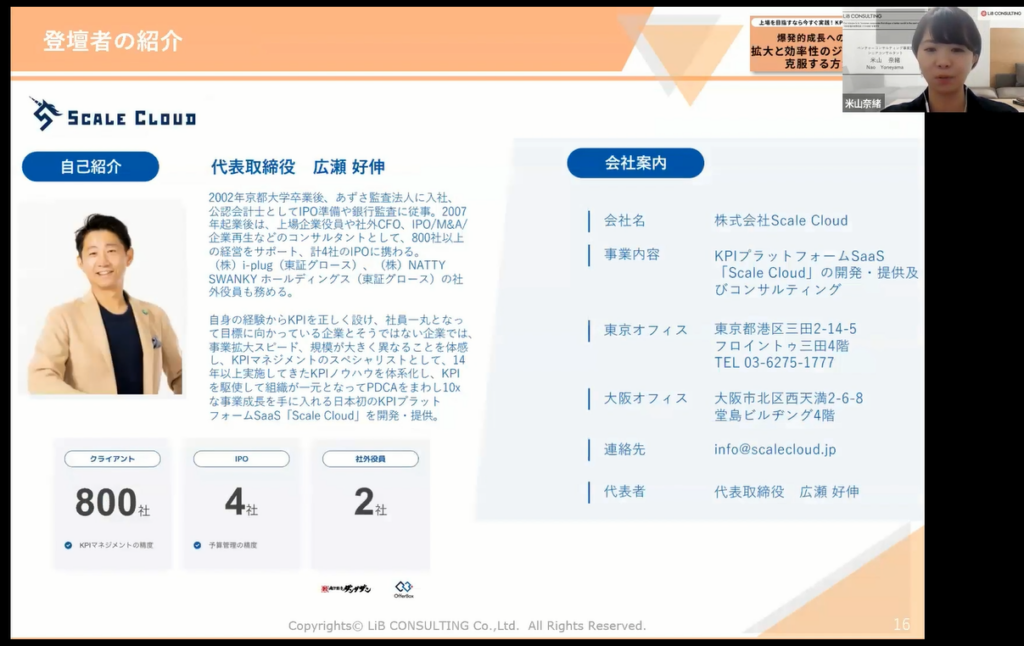
Task: Click the IPO badge
Action: click(241, 459)
